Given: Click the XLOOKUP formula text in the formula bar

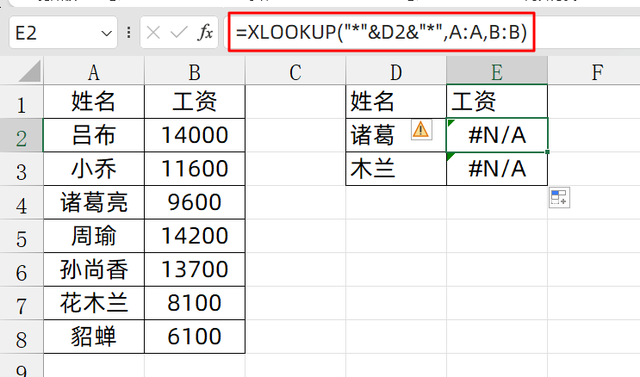Looking at the screenshot, I should click(382, 32).
